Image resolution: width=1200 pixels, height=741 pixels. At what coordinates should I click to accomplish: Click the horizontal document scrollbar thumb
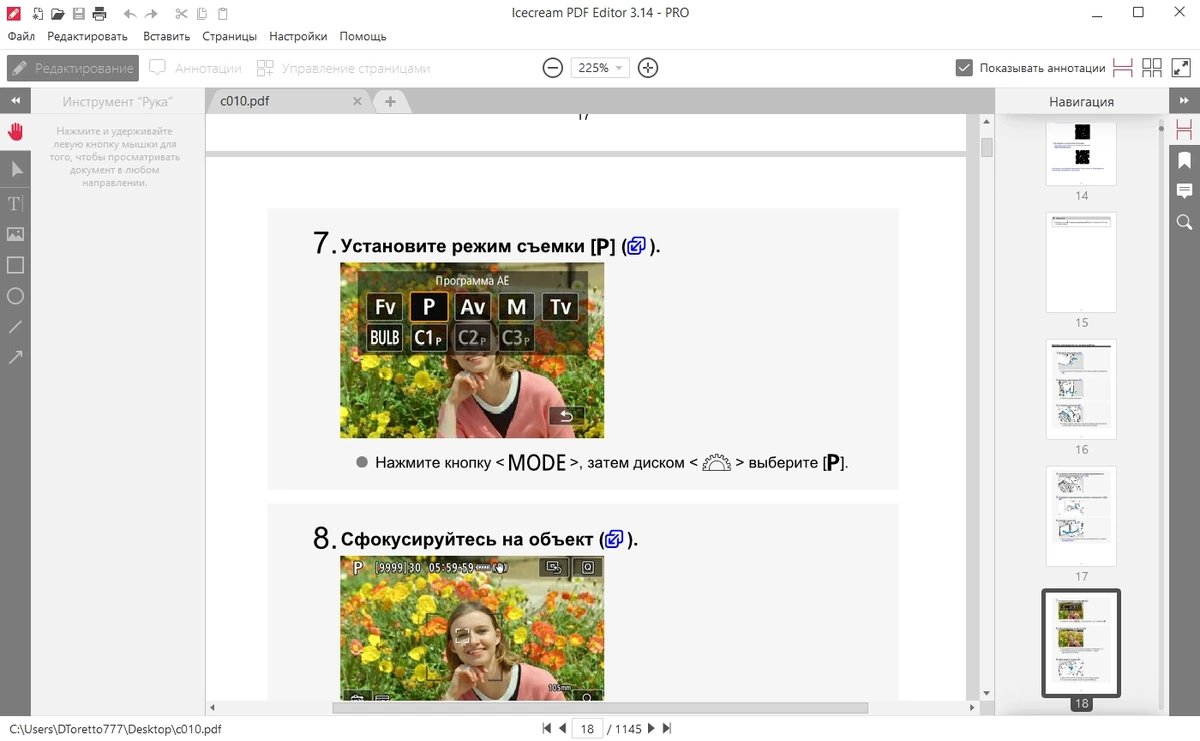click(x=600, y=707)
